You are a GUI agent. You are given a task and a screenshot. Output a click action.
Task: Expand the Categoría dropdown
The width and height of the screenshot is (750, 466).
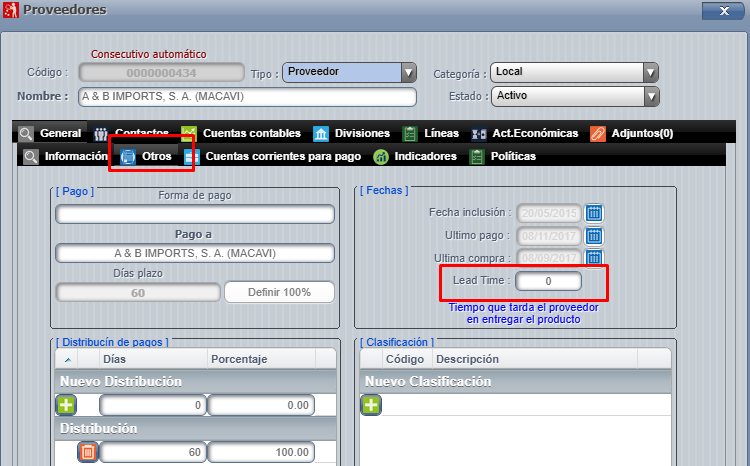pyautogui.click(x=650, y=73)
